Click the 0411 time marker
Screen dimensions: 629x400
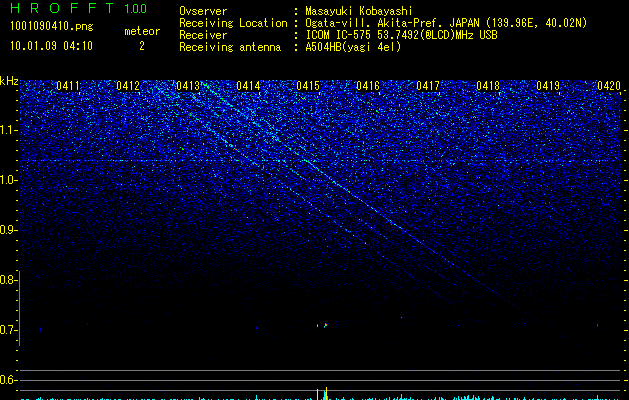(68, 86)
